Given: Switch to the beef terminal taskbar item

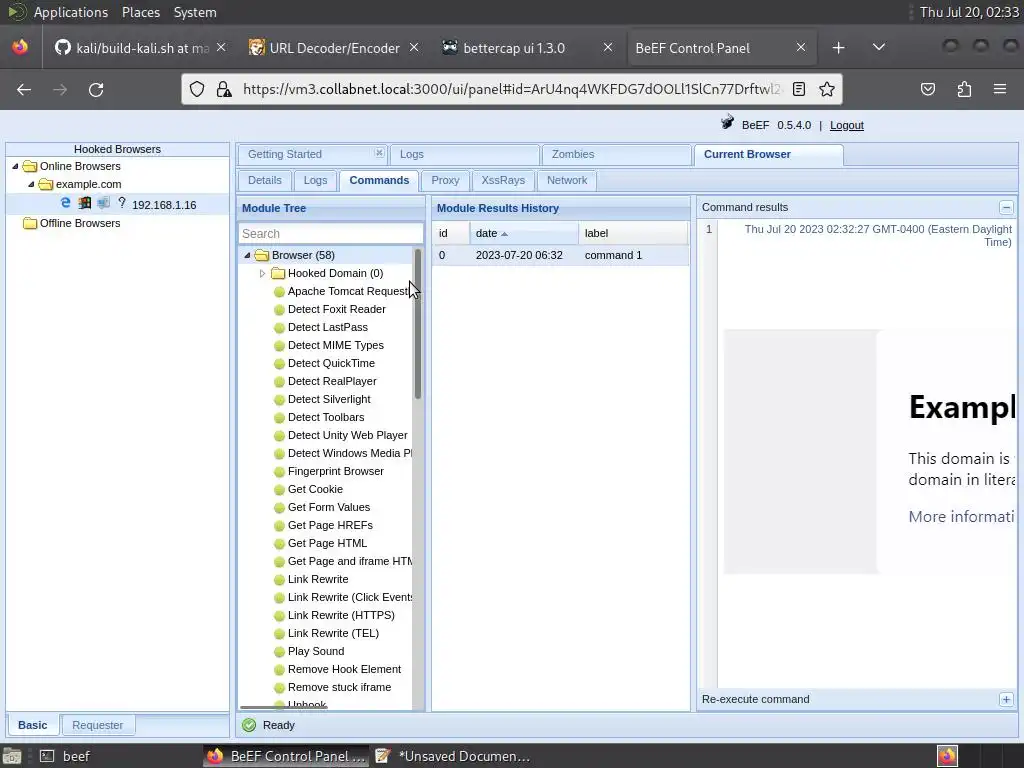Looking at the screenshot, I should (65, 756).
